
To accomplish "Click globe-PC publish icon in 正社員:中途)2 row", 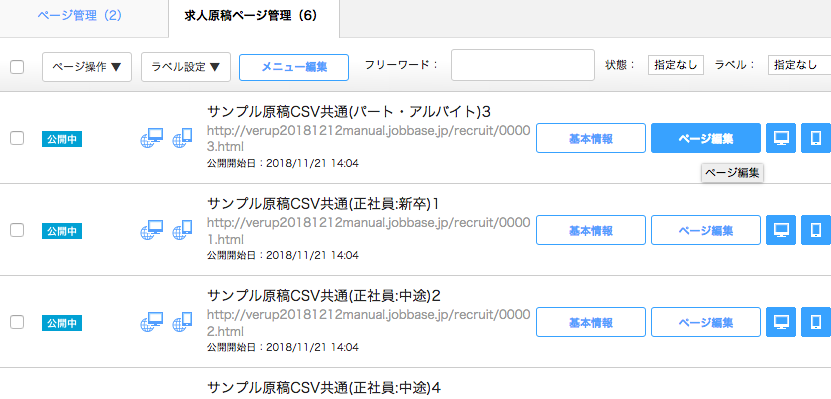I will point(152,322).
